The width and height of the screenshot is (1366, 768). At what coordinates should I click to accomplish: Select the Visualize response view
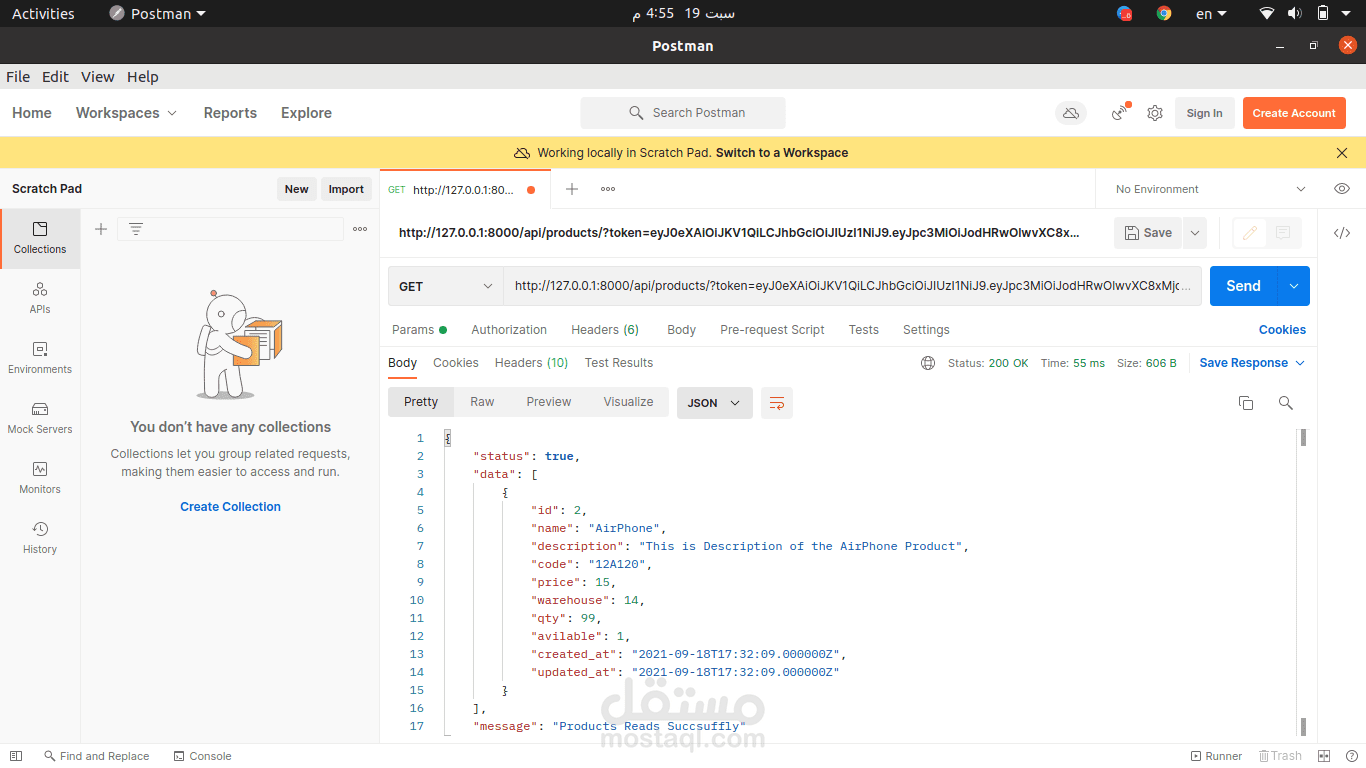click(x=628, y=402)
